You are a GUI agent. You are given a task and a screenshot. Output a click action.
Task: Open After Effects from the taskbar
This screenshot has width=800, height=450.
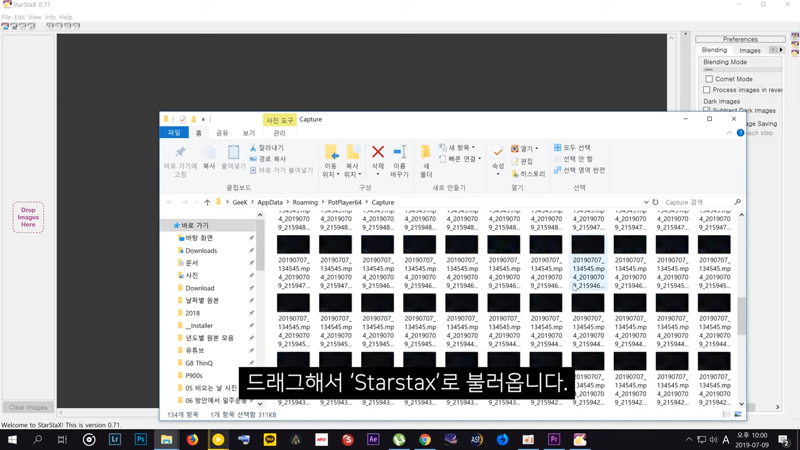coord(373,439)
